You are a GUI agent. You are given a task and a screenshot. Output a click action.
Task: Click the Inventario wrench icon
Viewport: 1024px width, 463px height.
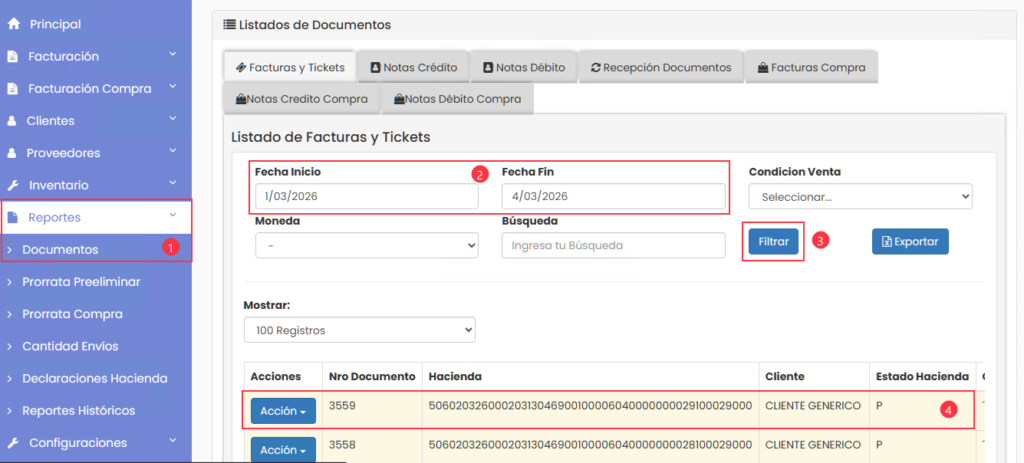tap(12, 186)
